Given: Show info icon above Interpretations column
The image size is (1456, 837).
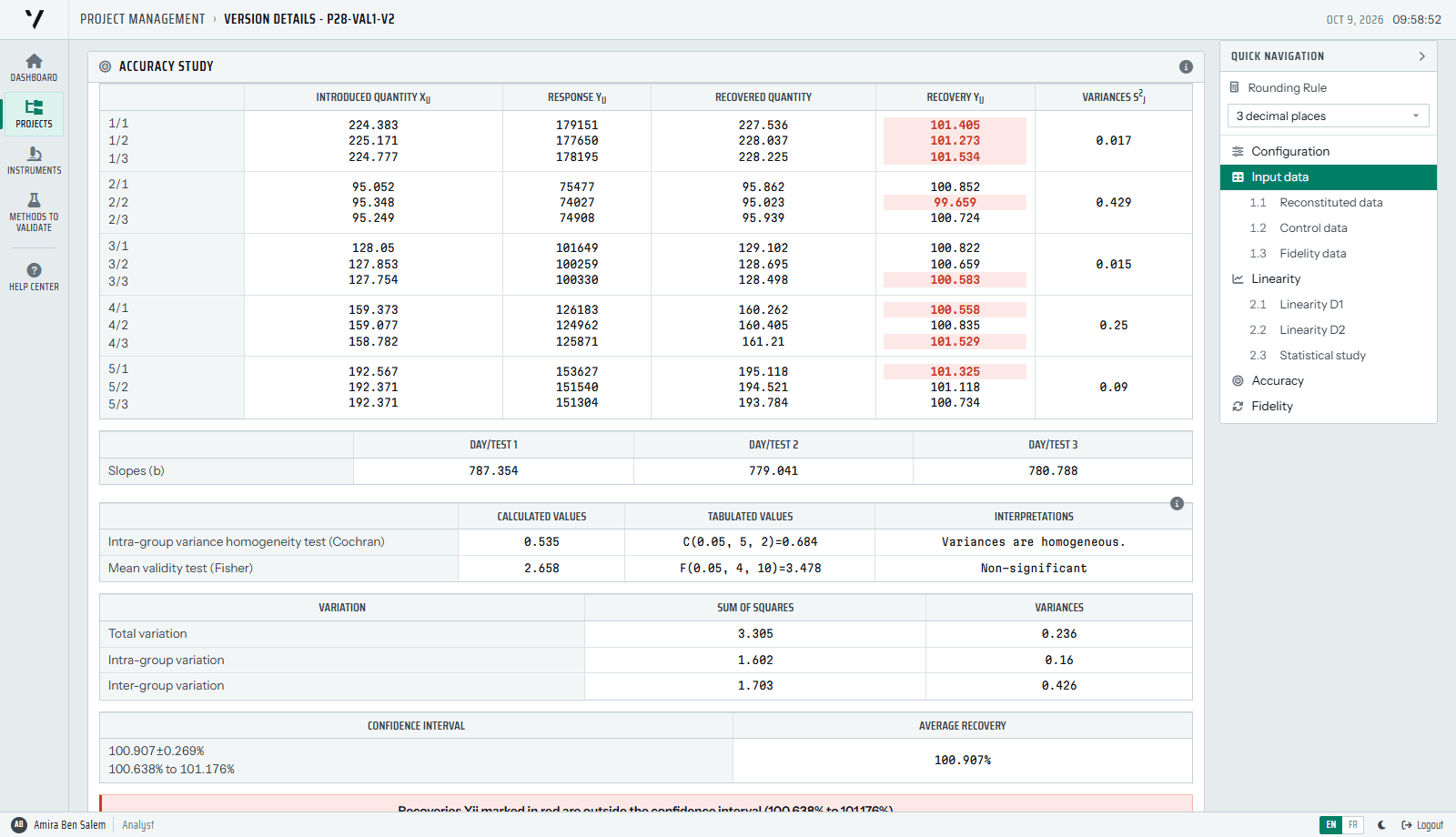Looking at the screenshot, I should 1177,504.
